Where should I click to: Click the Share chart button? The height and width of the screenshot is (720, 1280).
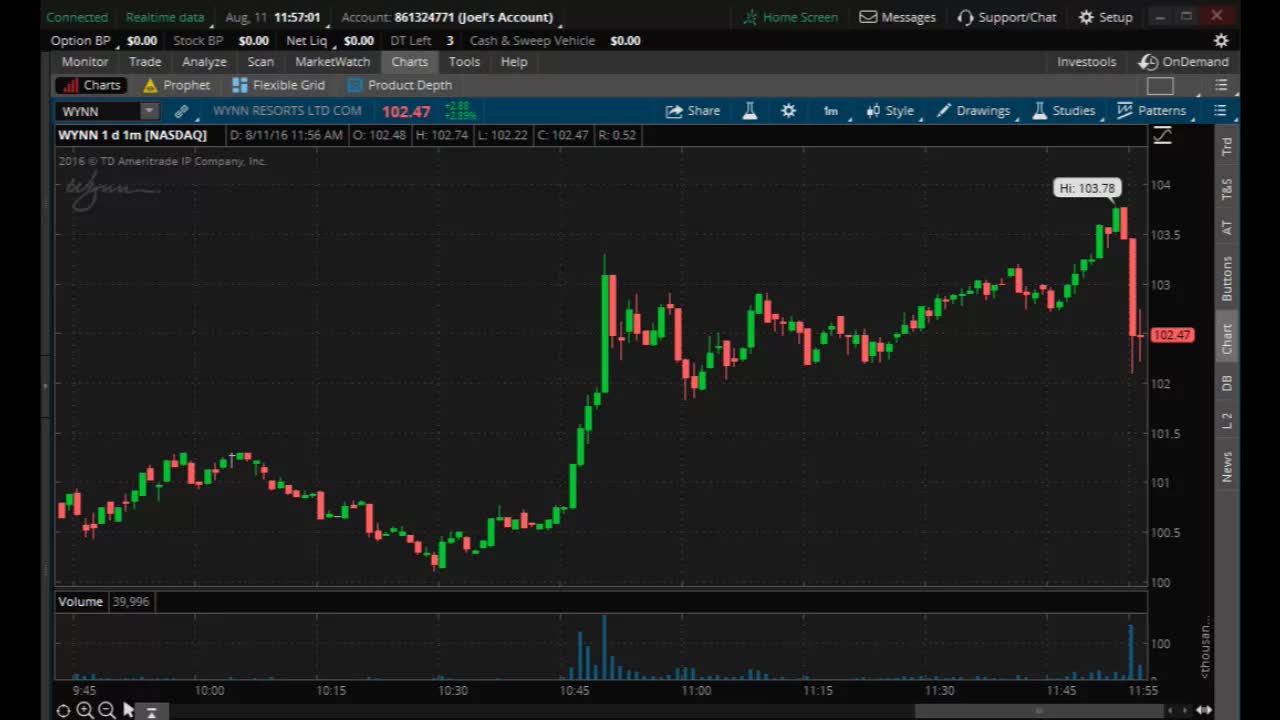click(692, 111)
